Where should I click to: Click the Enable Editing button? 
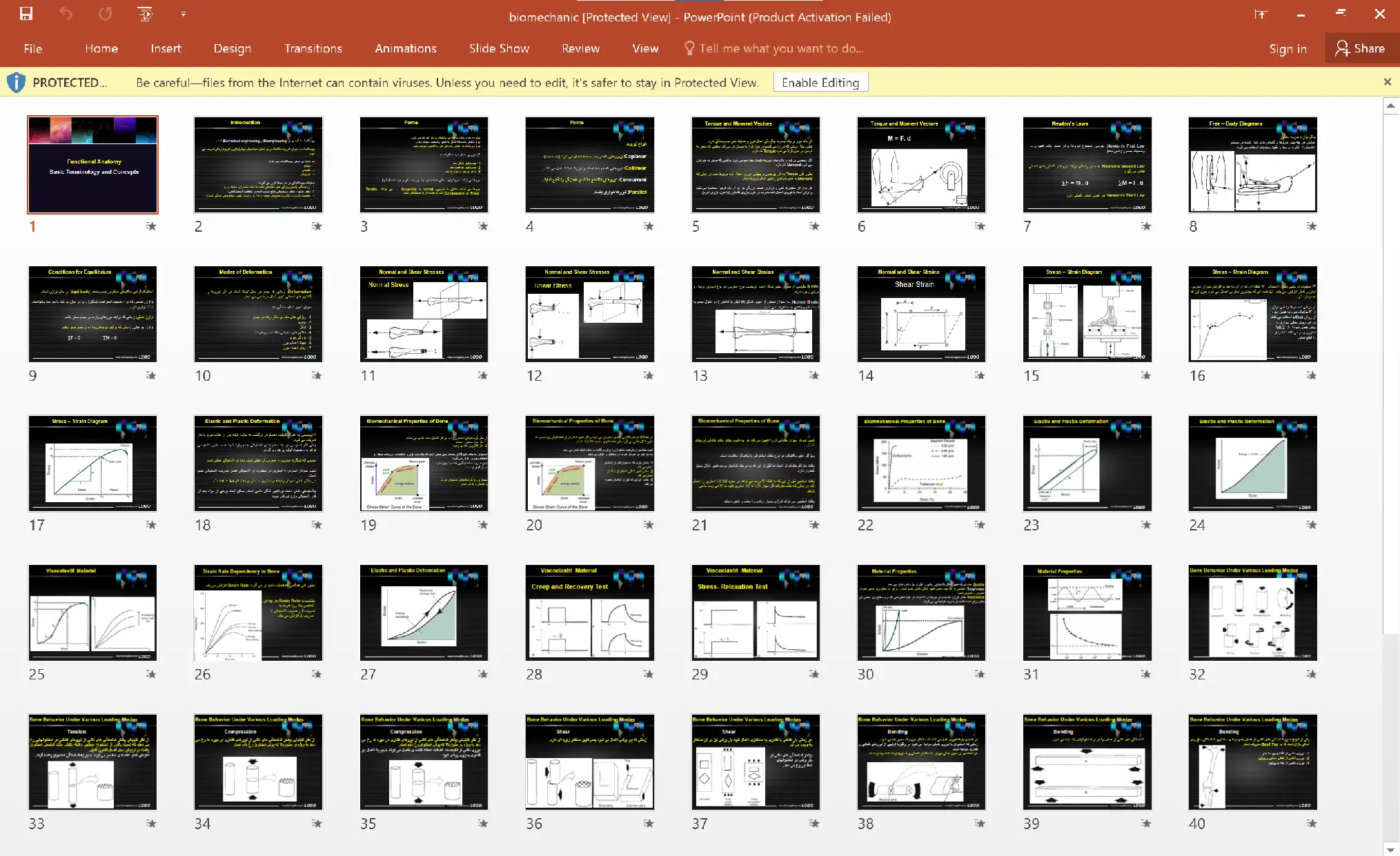pos(820,83)
